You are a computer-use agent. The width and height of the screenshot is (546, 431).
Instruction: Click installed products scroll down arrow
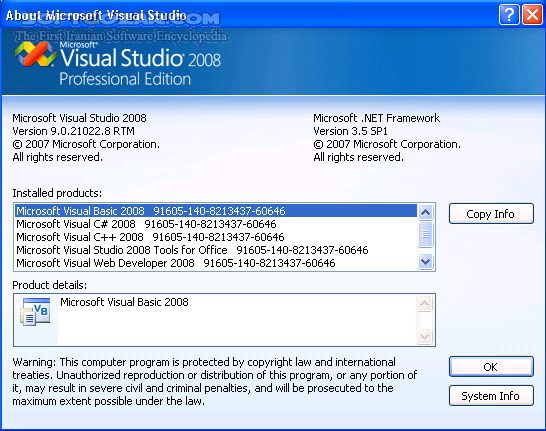[x=426, y=261]
